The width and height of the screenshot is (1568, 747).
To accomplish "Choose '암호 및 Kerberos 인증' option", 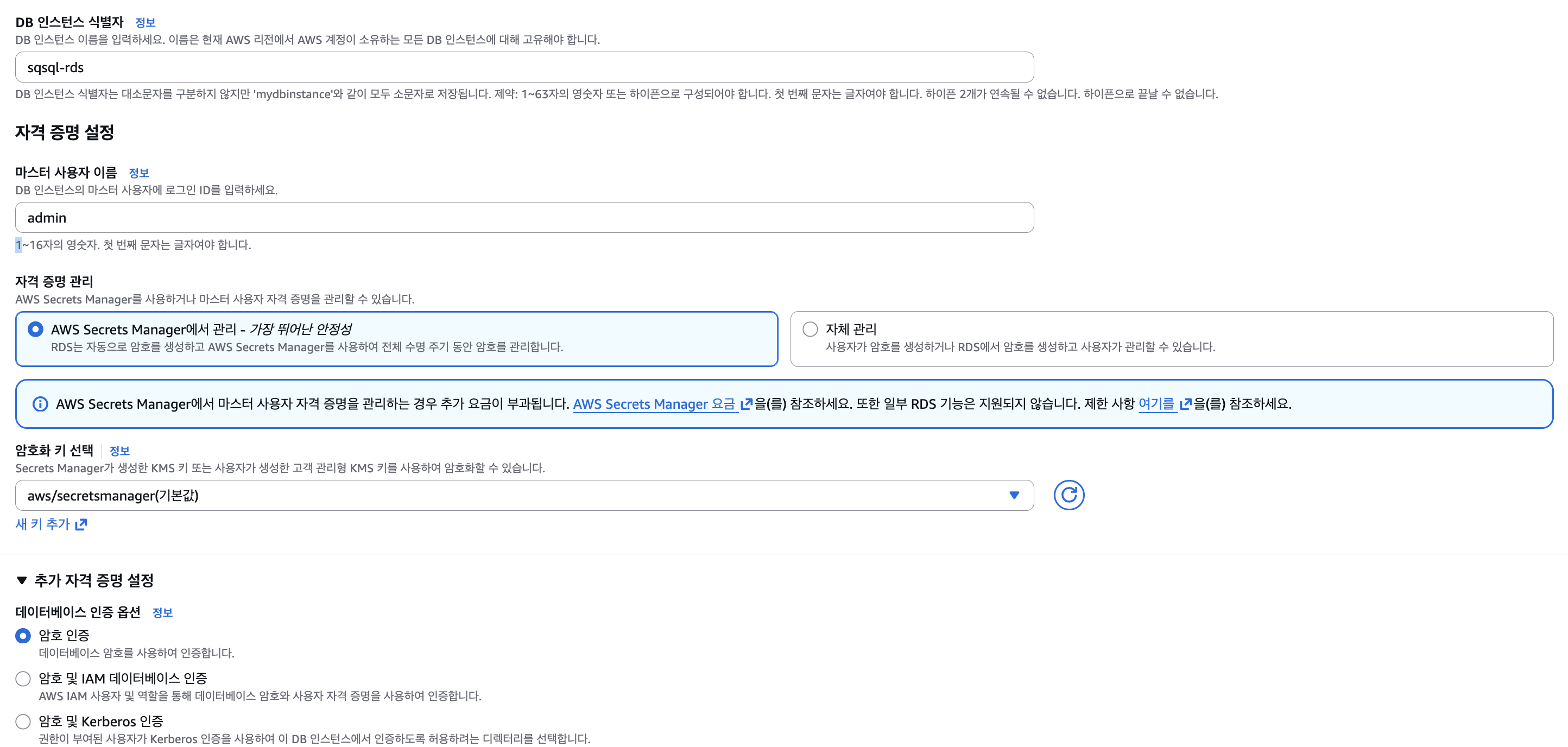I will coord(23,721).
